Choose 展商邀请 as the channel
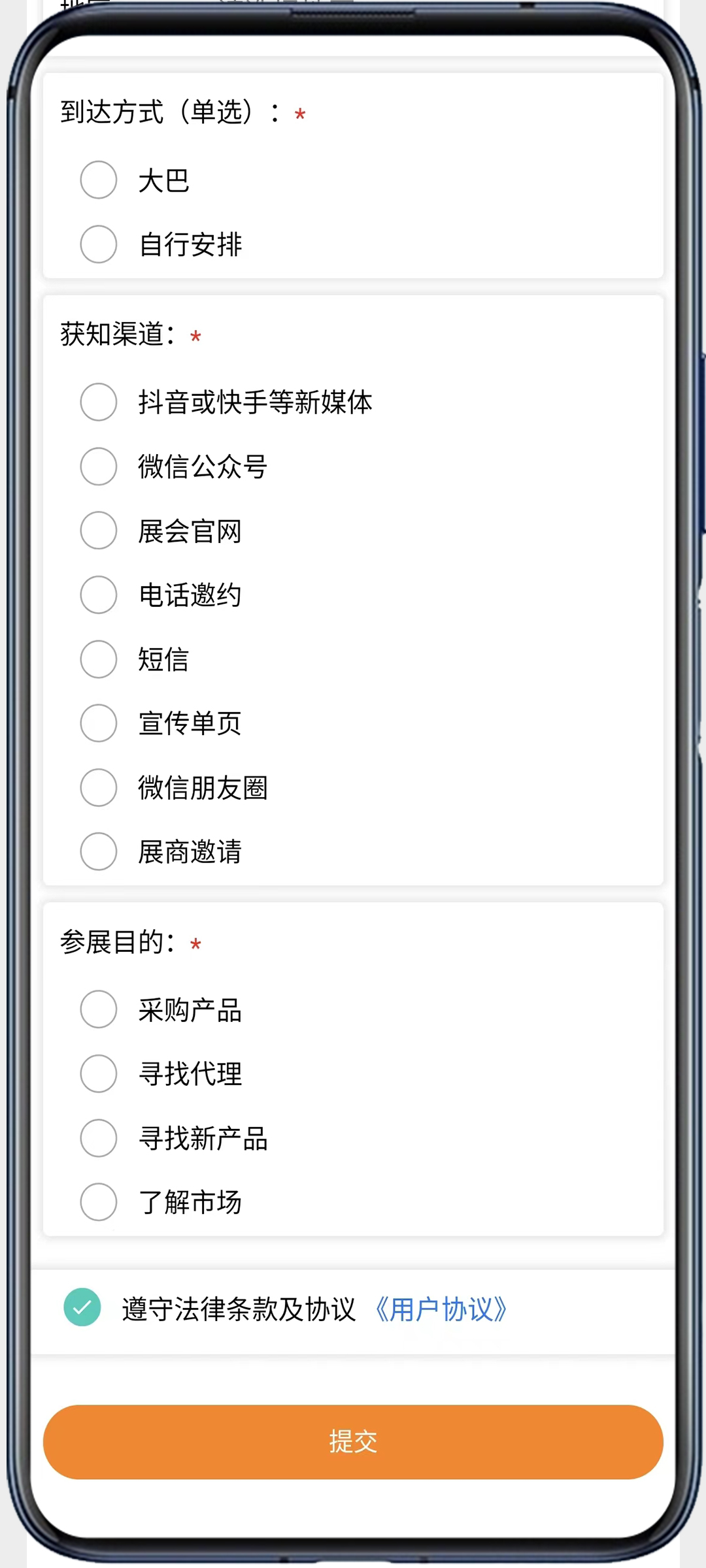706x1568 pixels. (99, 851)
